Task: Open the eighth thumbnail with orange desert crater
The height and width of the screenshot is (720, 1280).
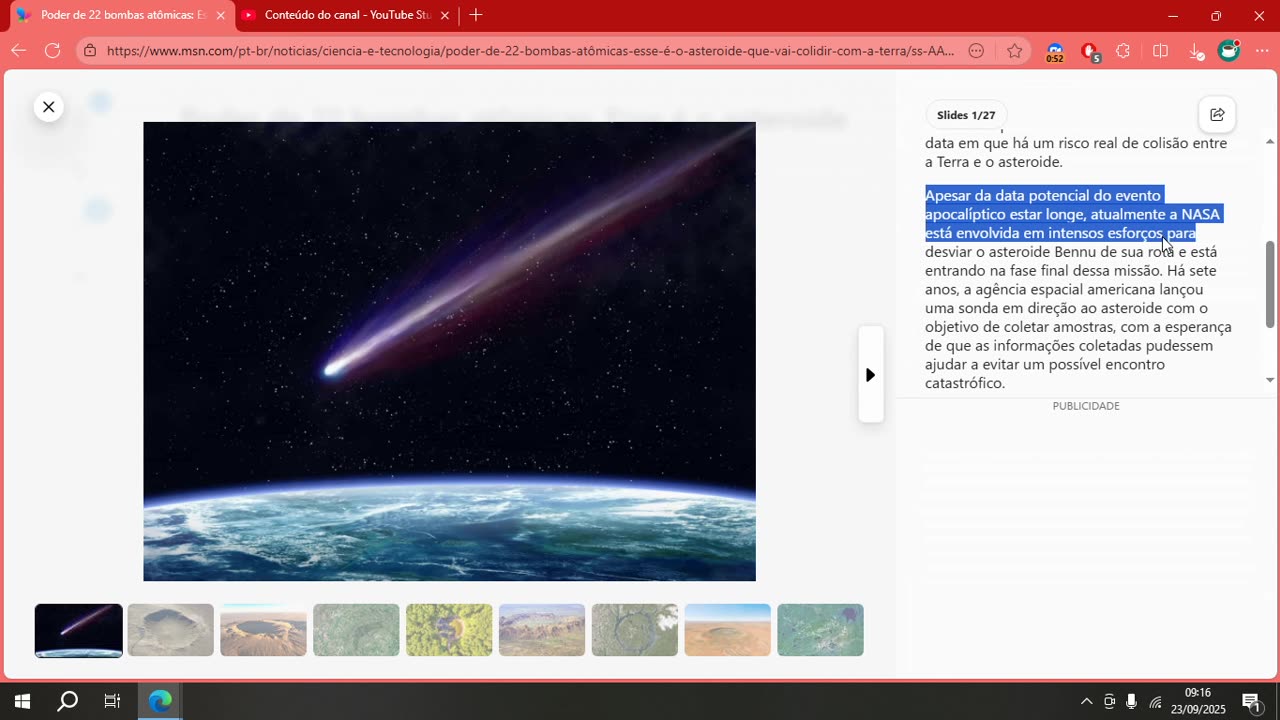Action: click(x=728, y=630)
